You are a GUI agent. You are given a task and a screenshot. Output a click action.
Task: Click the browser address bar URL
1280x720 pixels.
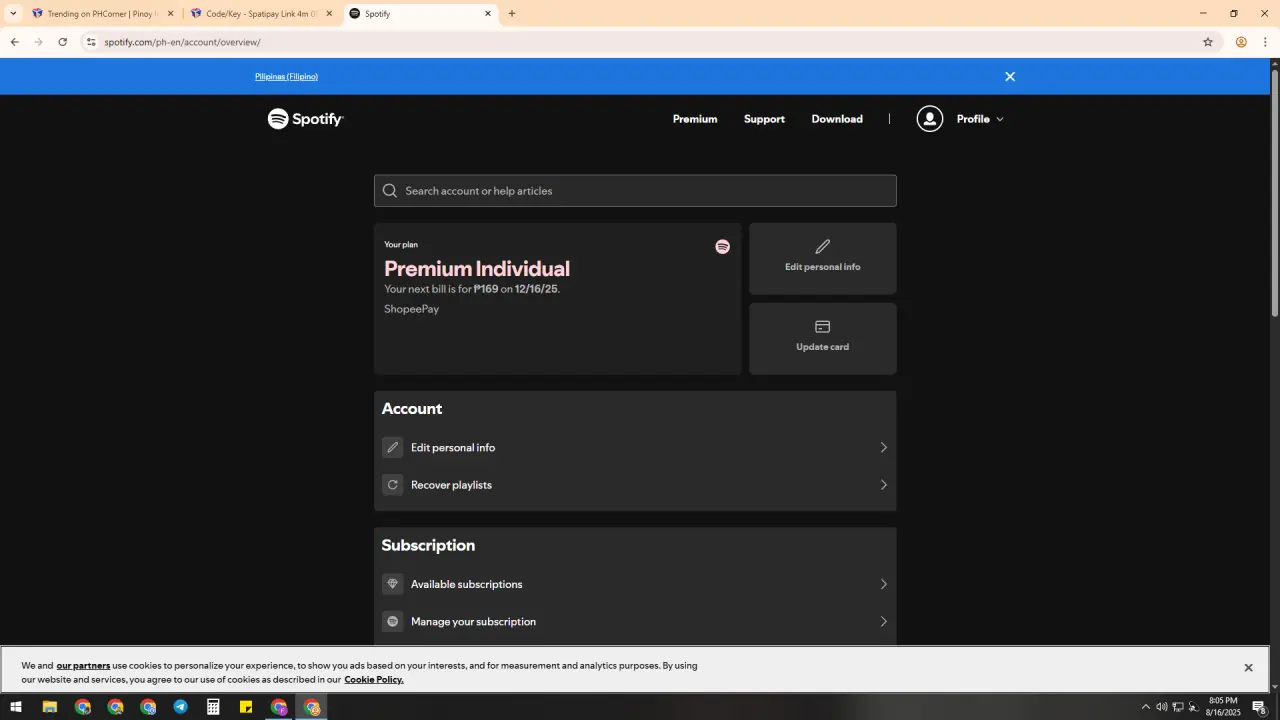coord(182,42)
